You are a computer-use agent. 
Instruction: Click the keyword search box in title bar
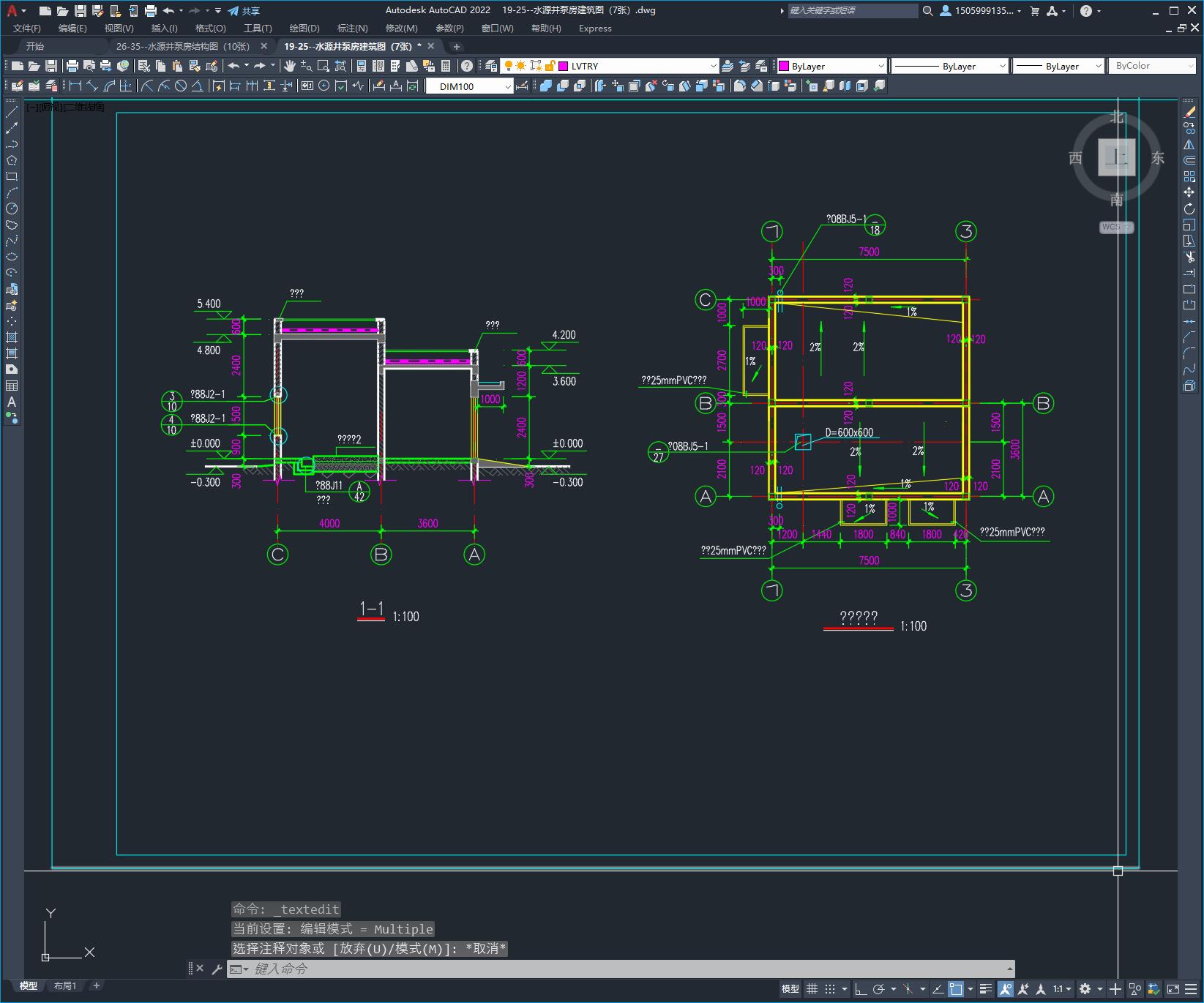(x=852, y=11)
